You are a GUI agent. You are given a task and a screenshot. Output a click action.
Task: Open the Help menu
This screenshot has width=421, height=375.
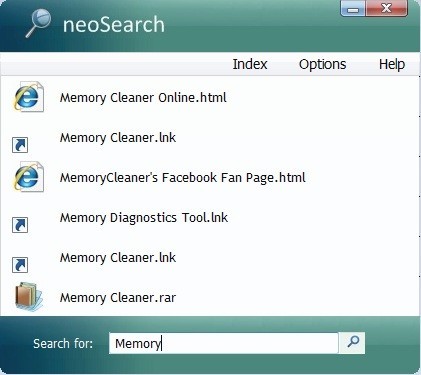[x=392, y=64]
